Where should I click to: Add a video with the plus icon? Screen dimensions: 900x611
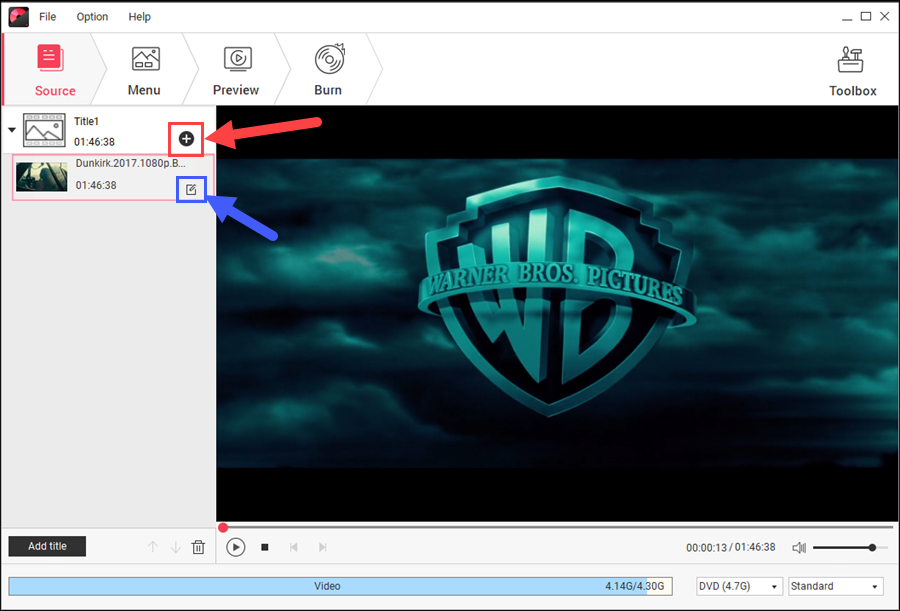[x=186, y=138]
